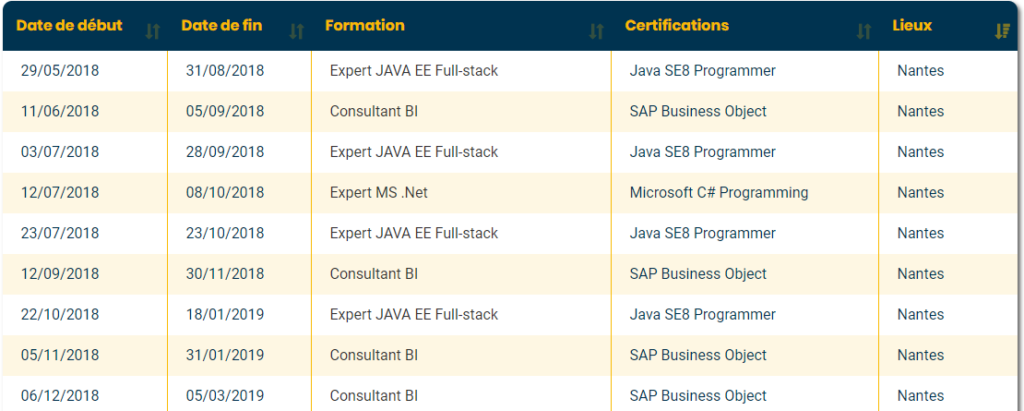Screen dimensions: 1024x411
Task: Click the Certifications column header text
Action: click(x=676, y=26)
